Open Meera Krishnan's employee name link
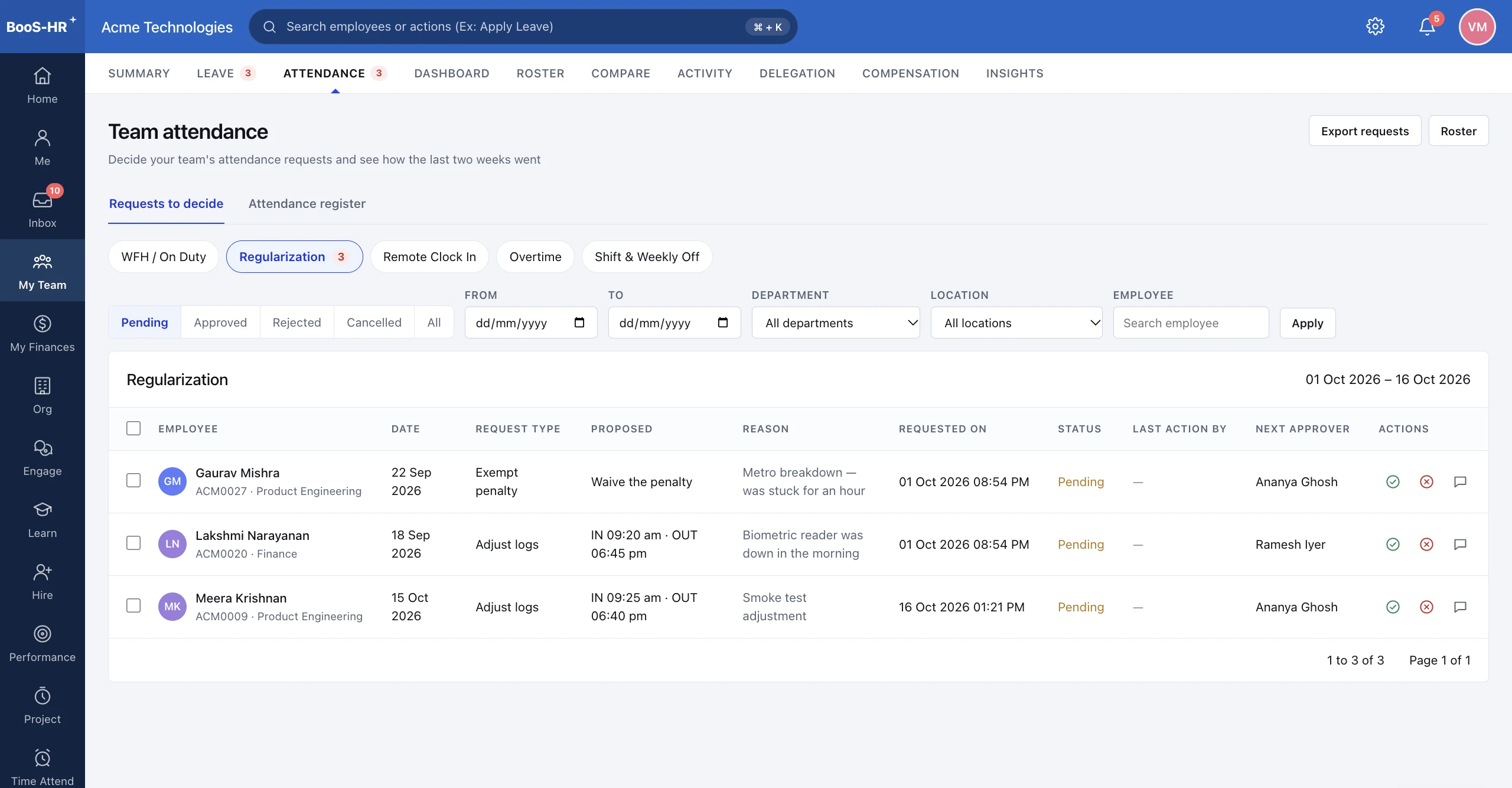The width and height of the screenshot is (1512, 788). 241,598
